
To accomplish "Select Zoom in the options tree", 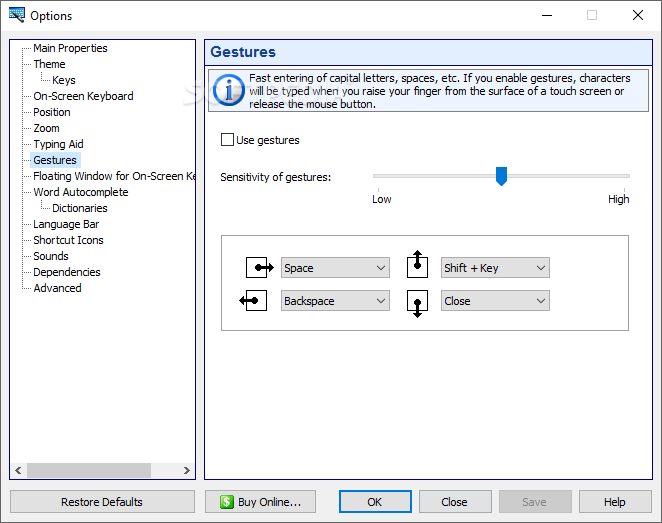I will (46, 128).
